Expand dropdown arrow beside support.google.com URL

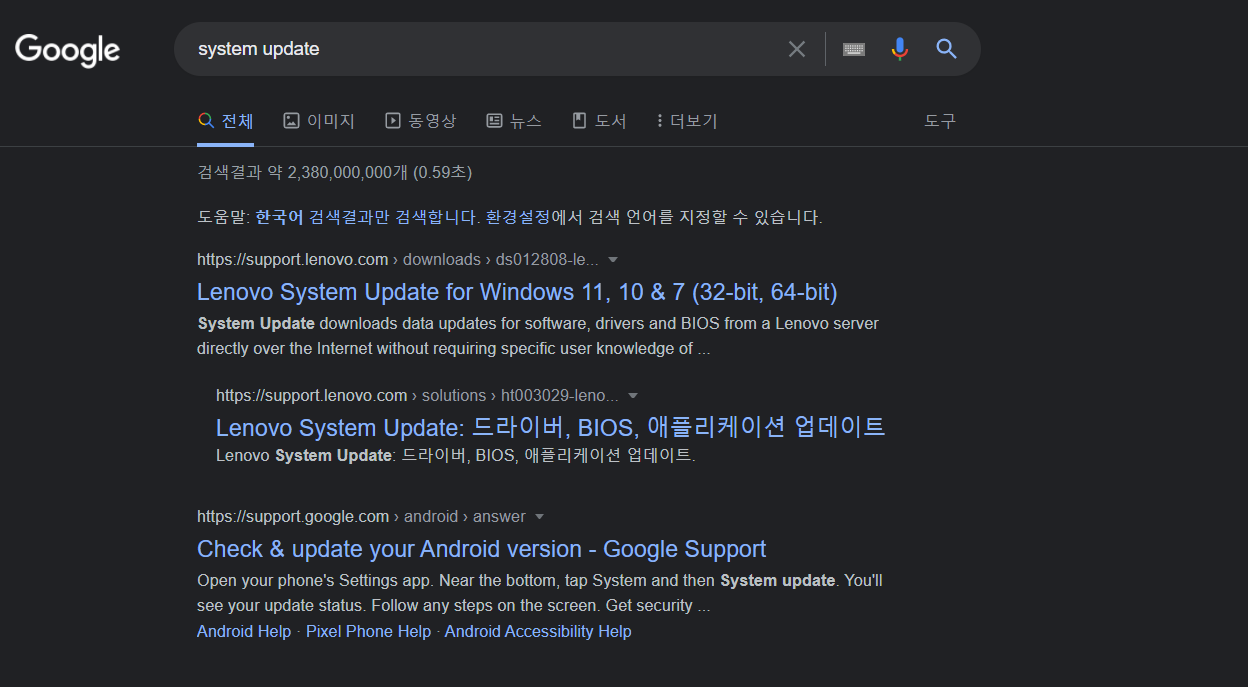(x=539, y=517)
